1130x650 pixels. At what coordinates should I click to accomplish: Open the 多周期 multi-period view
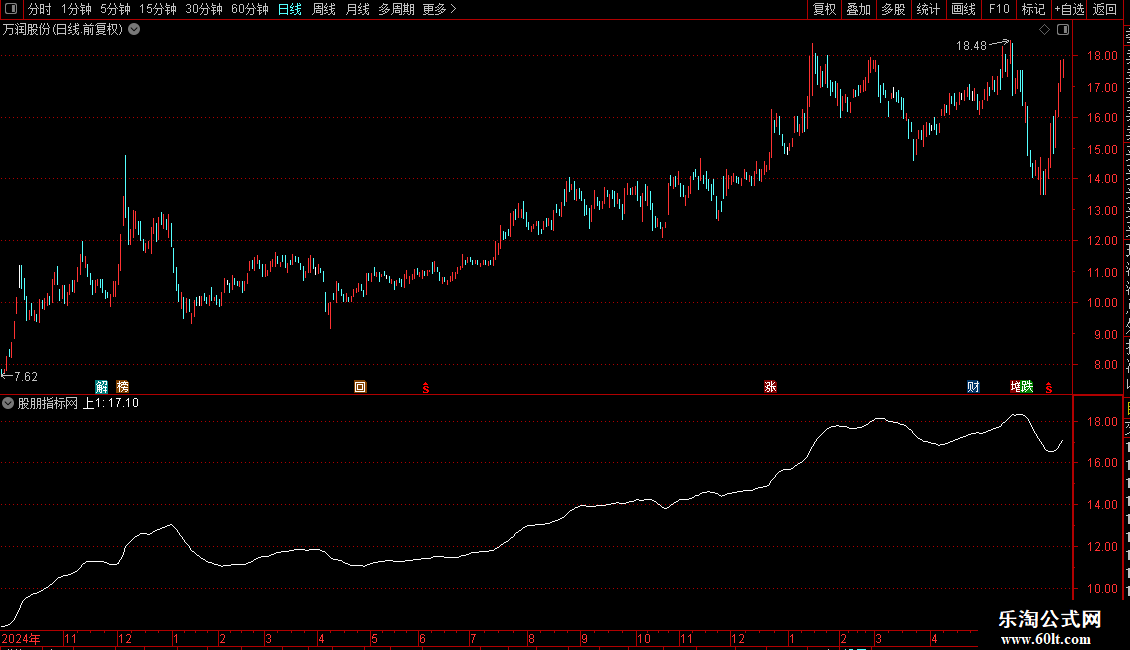click(396, 9)
